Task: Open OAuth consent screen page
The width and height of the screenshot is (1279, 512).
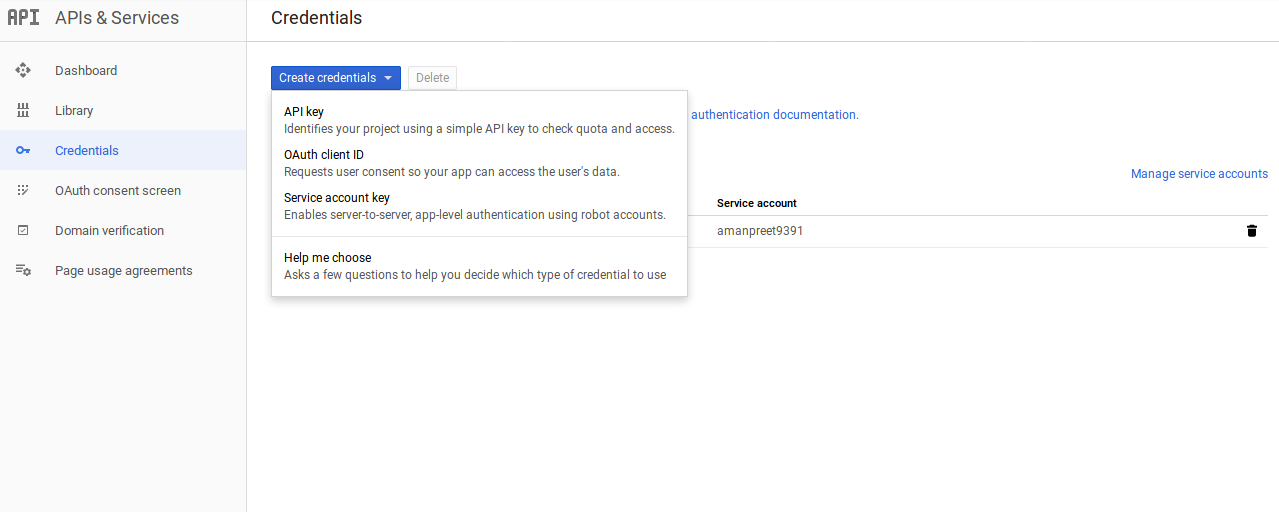Action: (118, 191)
